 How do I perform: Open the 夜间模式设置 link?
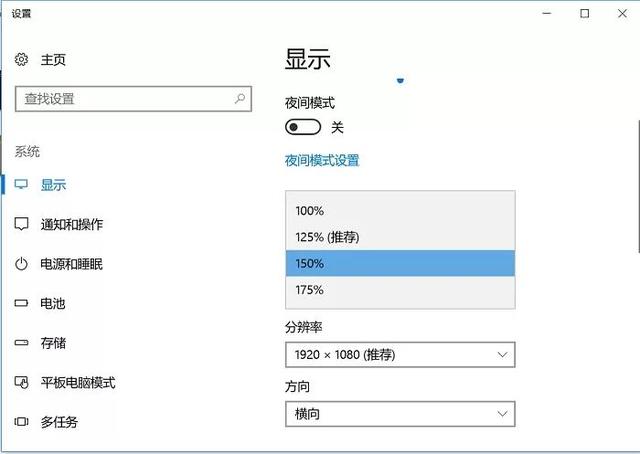point(322,160)
